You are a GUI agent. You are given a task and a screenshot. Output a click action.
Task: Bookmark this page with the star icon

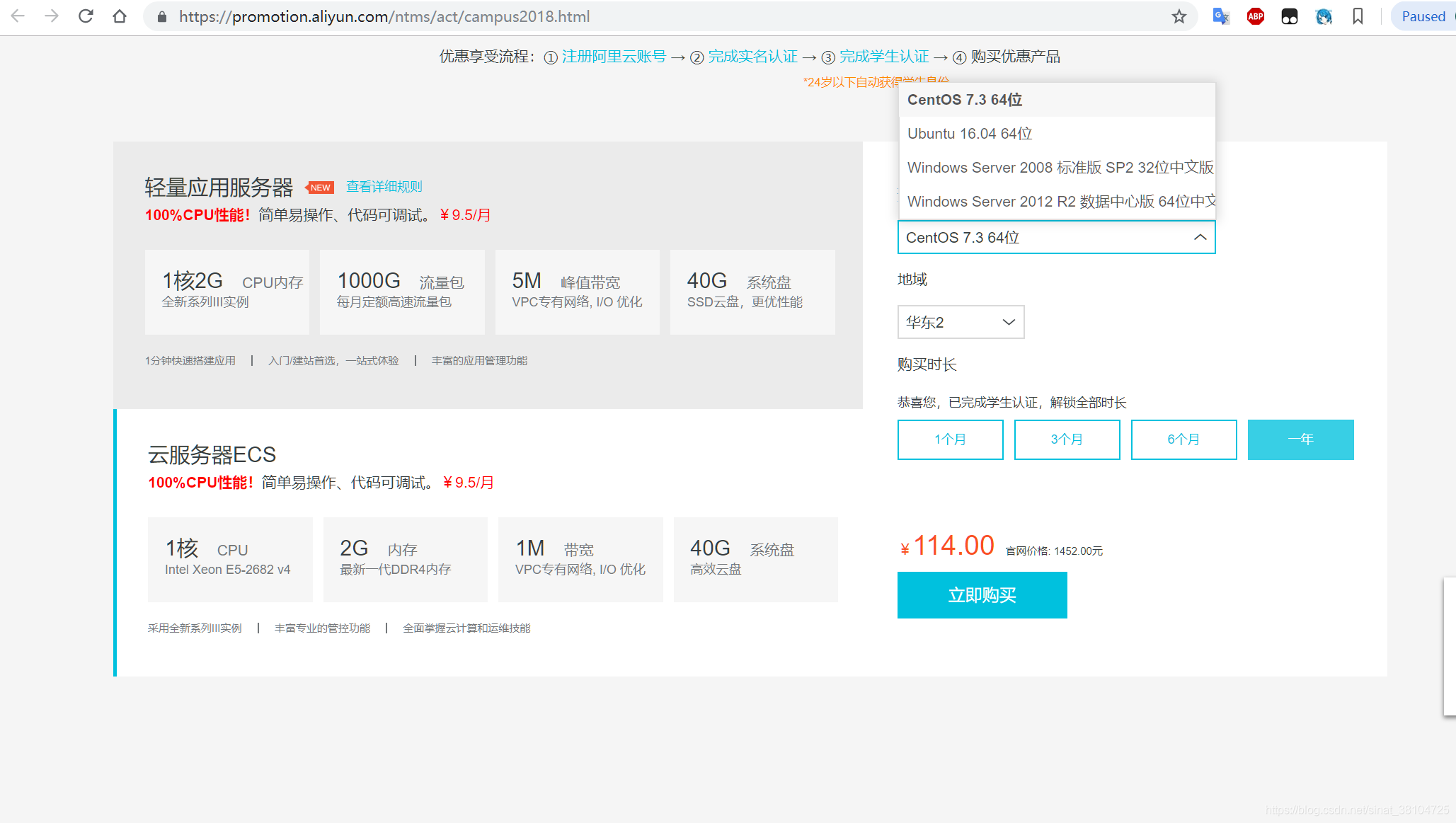tap(1179, 16)
